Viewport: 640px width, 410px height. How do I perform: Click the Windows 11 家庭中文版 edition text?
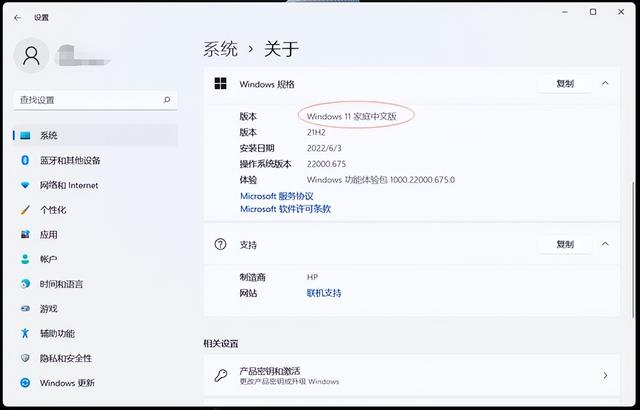(351, 116)
